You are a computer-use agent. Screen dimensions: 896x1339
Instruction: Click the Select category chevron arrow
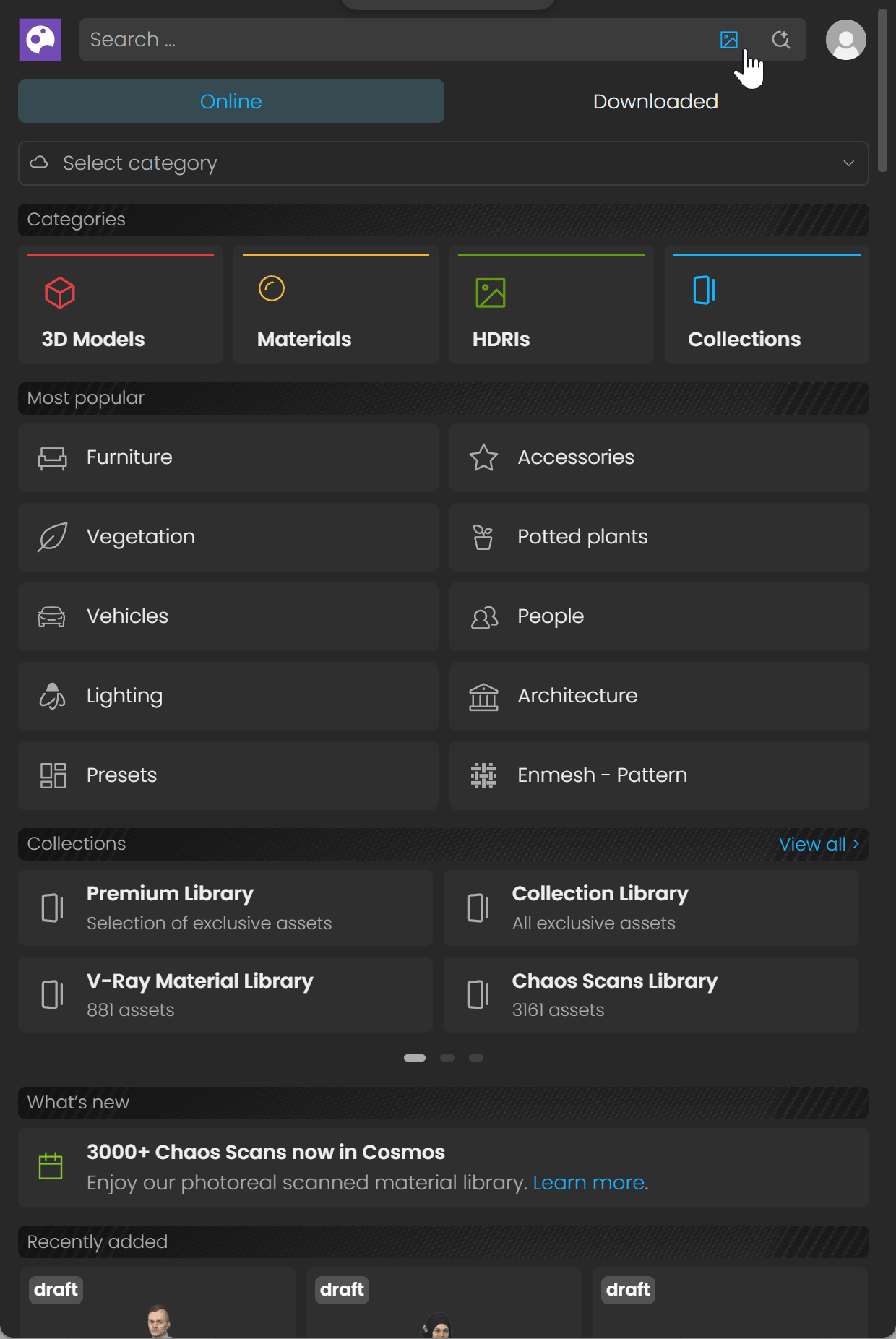click(848, 163)
